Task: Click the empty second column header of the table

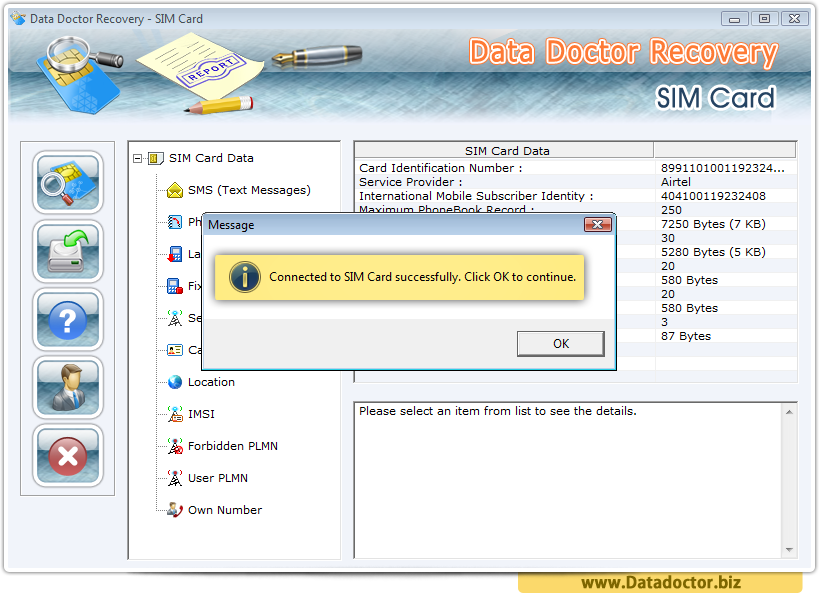Action: 725,150
